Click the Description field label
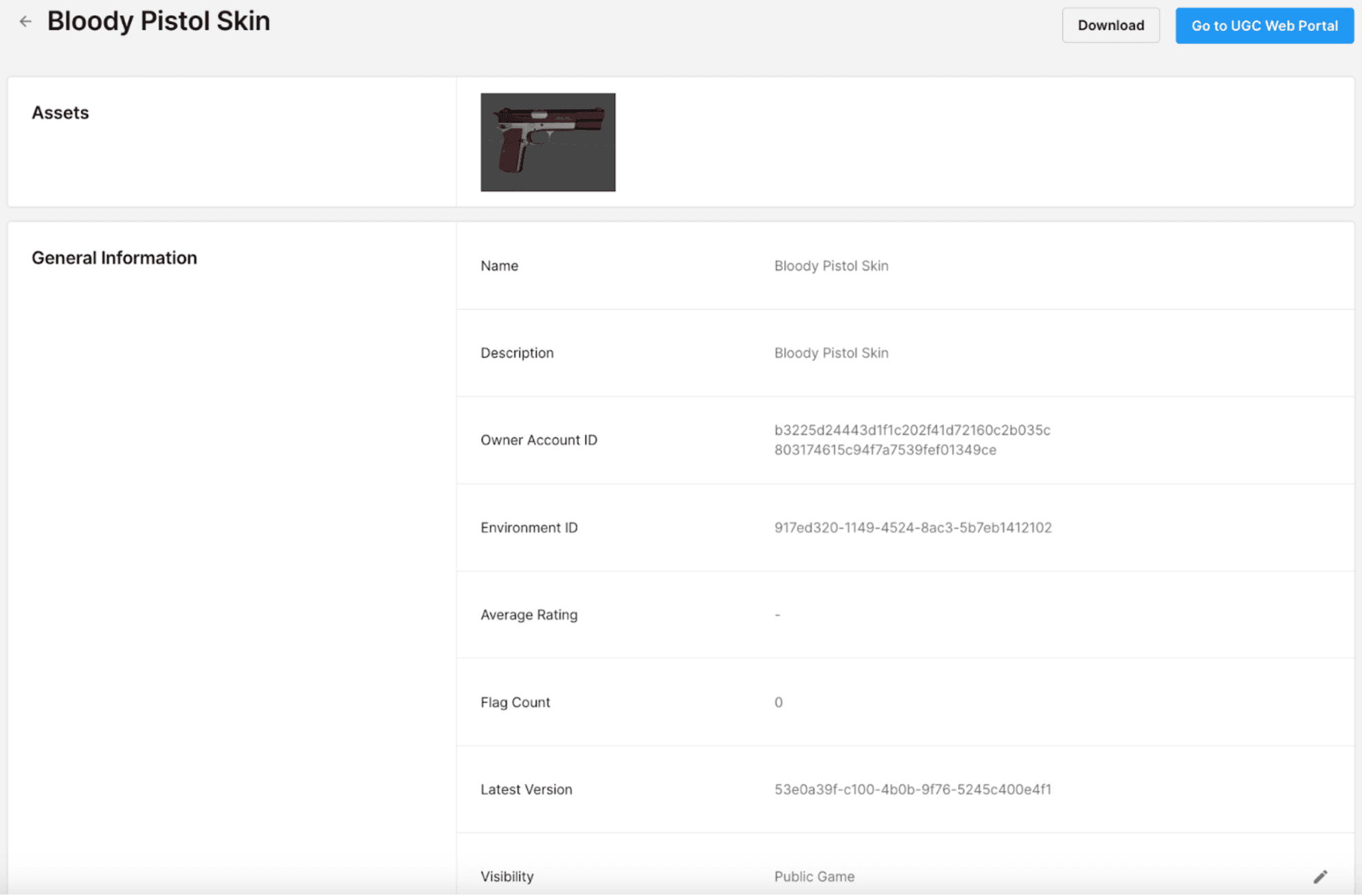This screenshot has height=896, width=1362. pos(517,352)
